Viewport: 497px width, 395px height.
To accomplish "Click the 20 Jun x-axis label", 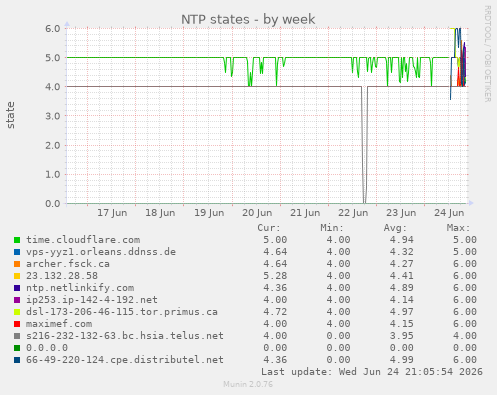I will tap(257, 213).
